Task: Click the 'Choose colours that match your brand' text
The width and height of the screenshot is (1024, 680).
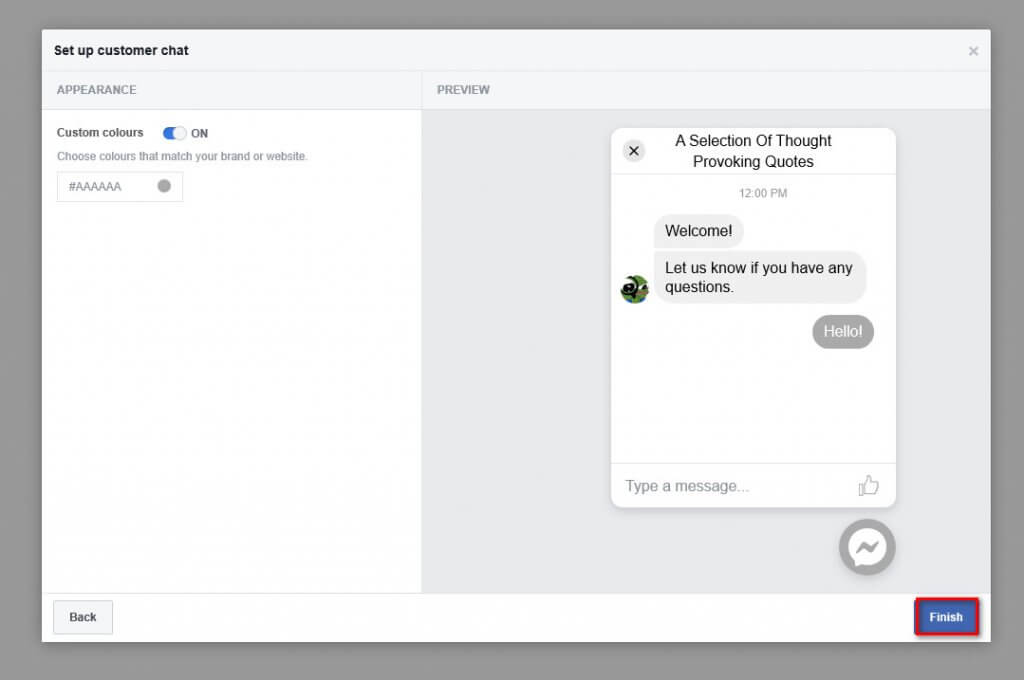Action: click(182, 156)
